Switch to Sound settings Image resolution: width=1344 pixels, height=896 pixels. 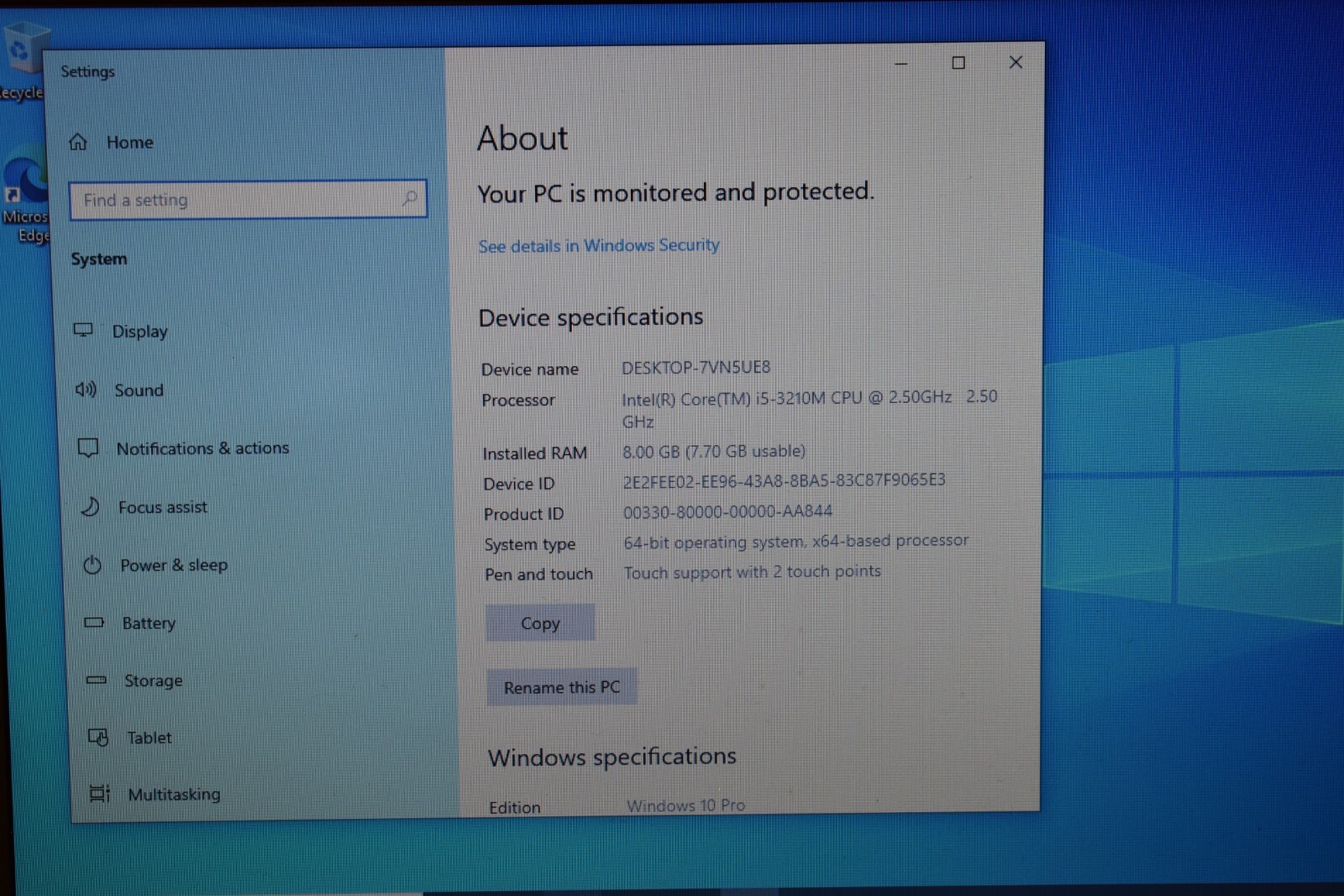click(x=139, y=390)
